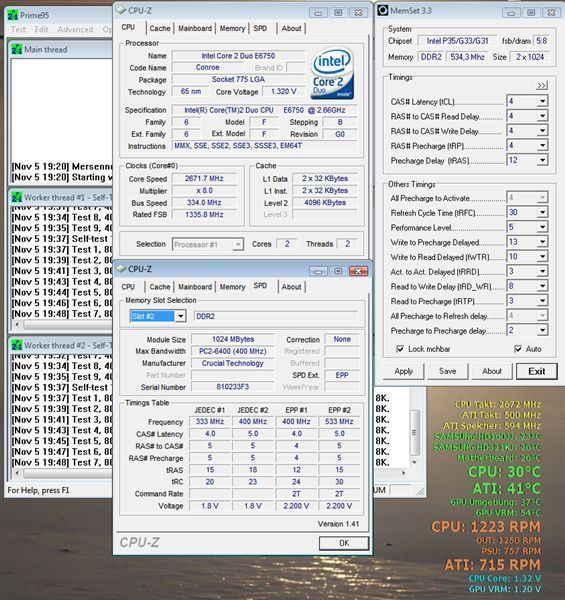Click the EPP #2 frequency 533 MHz cell
The width and height of the screenshot is (565, 600).
coord(339,422)
